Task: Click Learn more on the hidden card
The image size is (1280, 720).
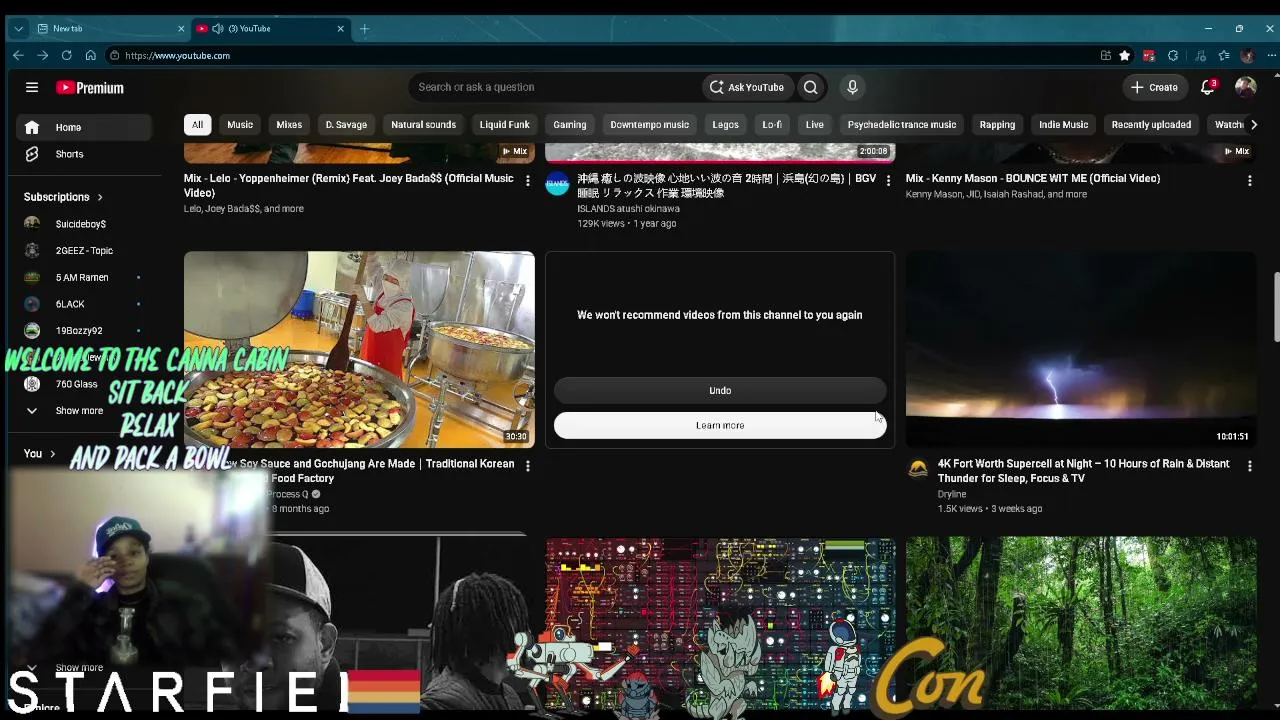Action: click(x=720, y=426)
